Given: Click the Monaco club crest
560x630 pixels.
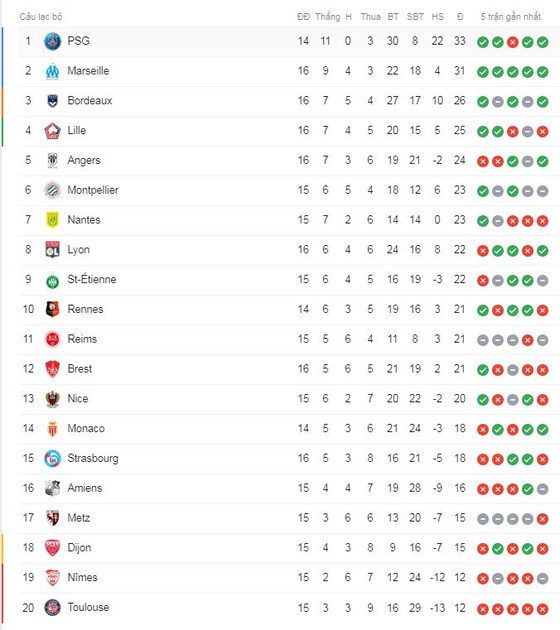Looking at the screenshot, I should pyautogui.click(x=52, y=429).
